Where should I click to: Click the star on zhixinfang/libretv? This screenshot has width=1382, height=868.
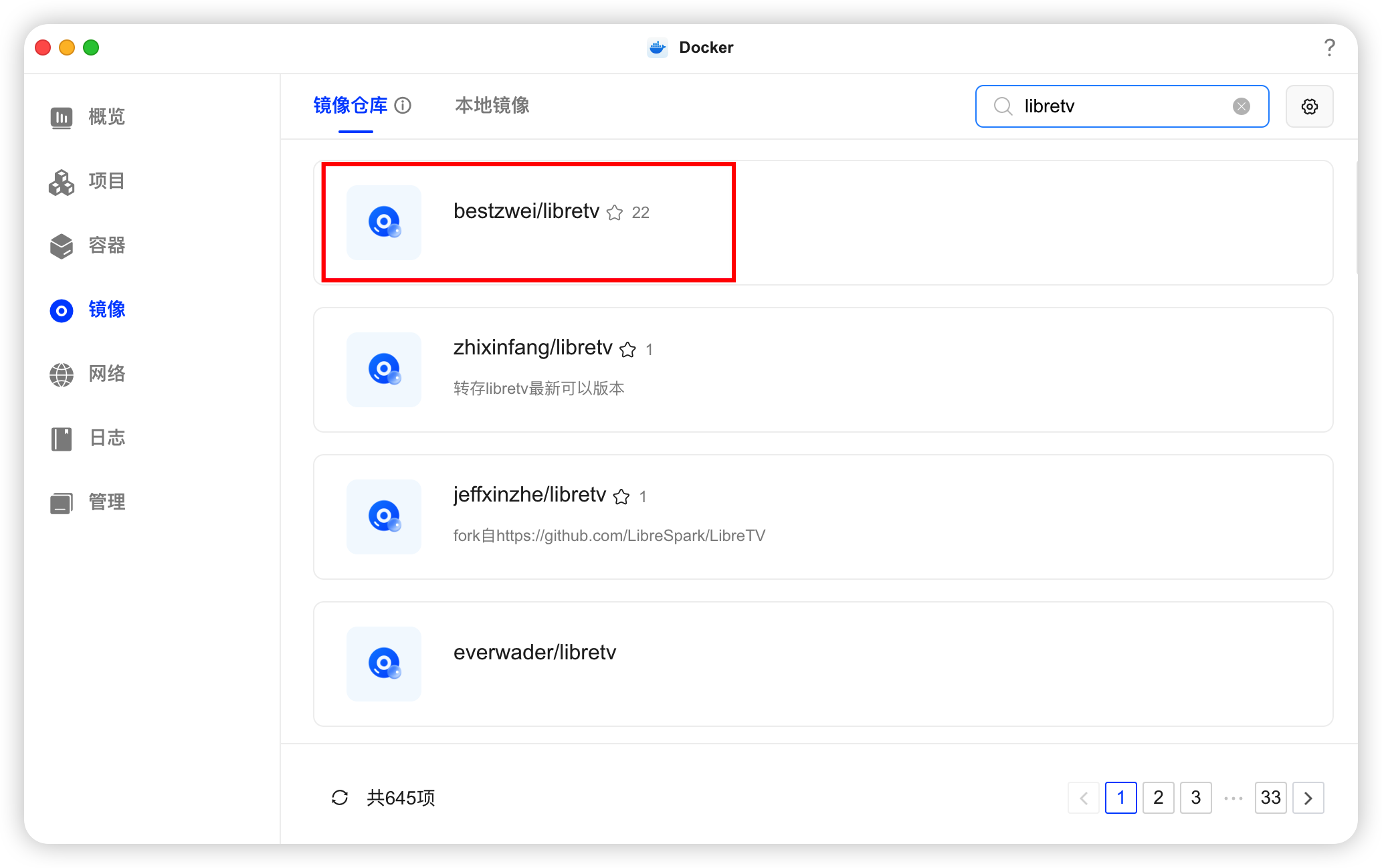(627, 350)
